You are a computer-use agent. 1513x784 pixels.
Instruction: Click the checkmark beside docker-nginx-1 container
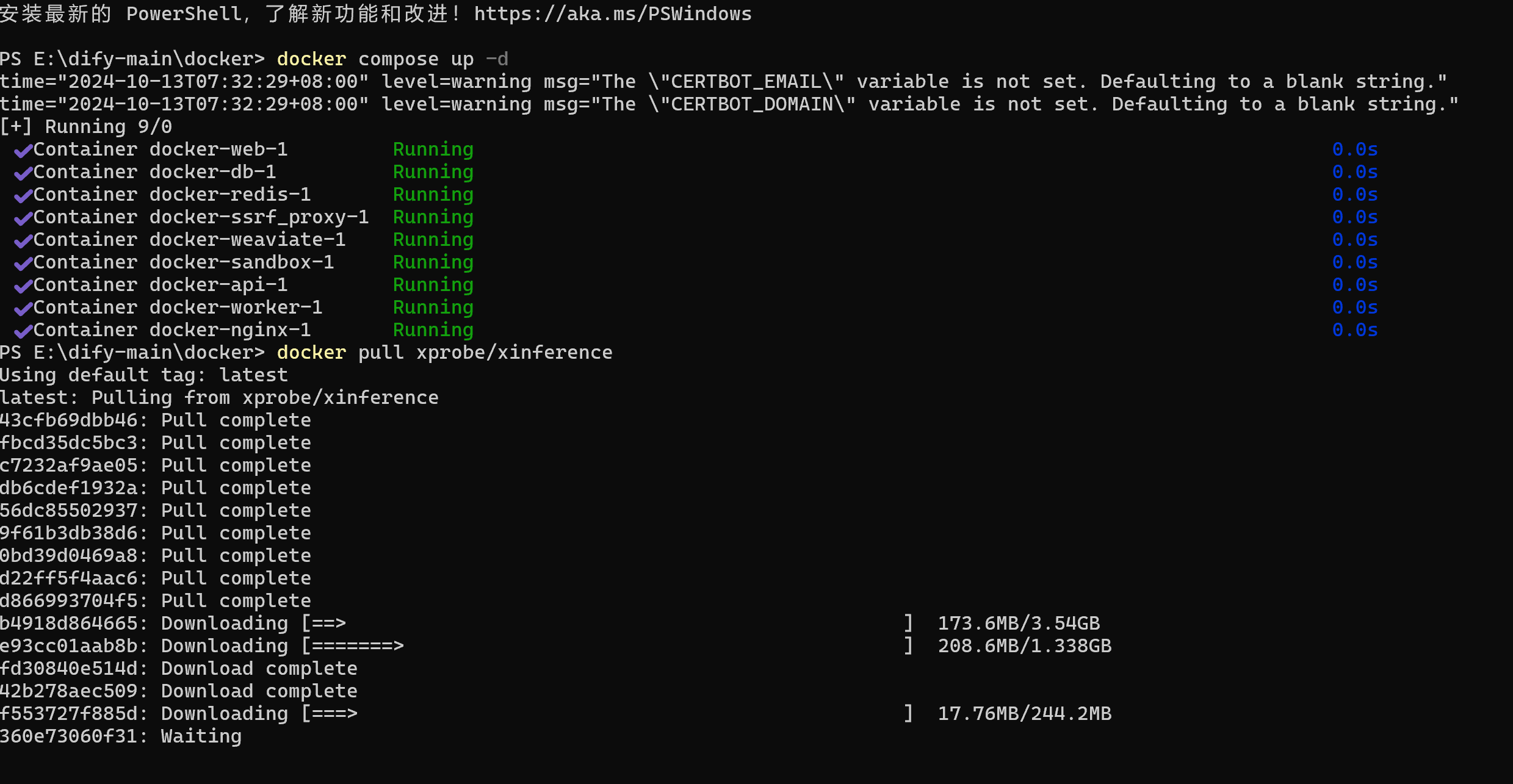coord(23,331)
